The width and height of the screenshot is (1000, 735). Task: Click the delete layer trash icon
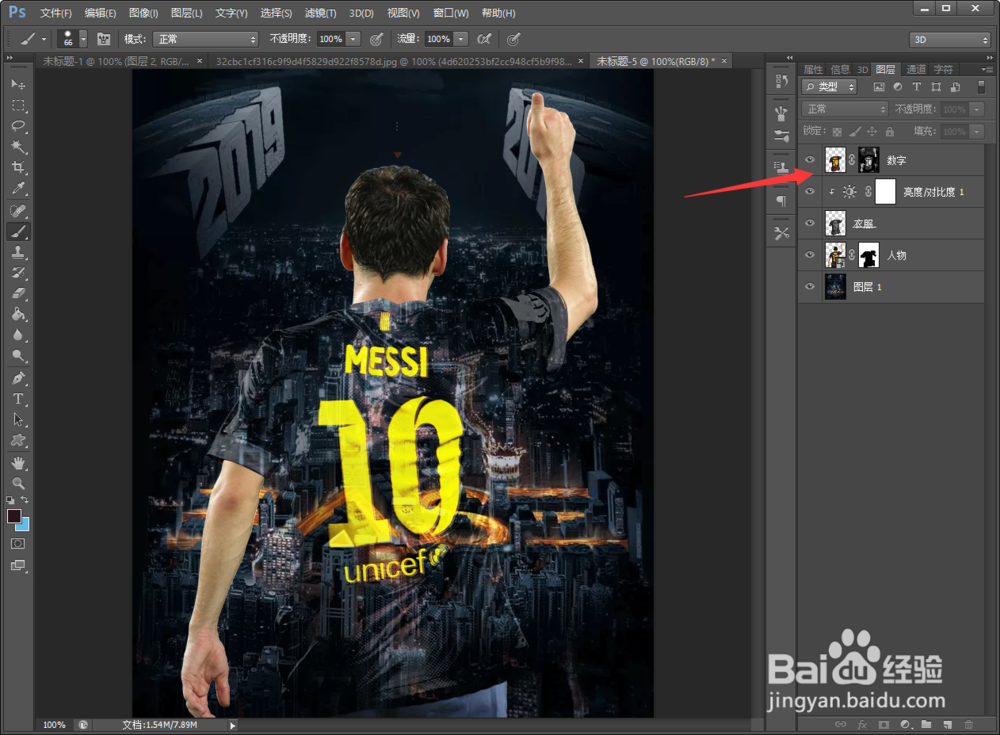click(x=969, y=724)
